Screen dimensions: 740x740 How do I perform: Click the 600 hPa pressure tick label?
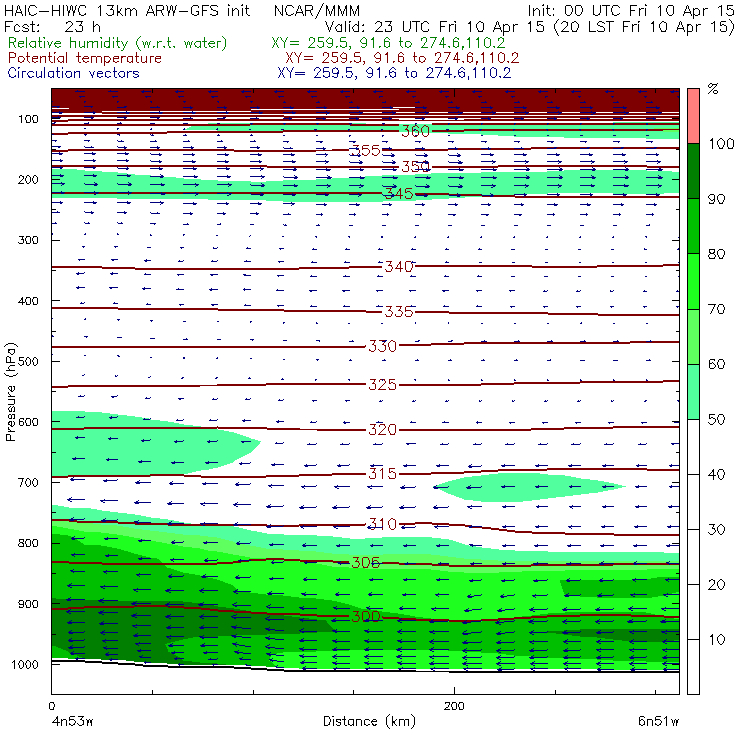[x=28, y=422]
